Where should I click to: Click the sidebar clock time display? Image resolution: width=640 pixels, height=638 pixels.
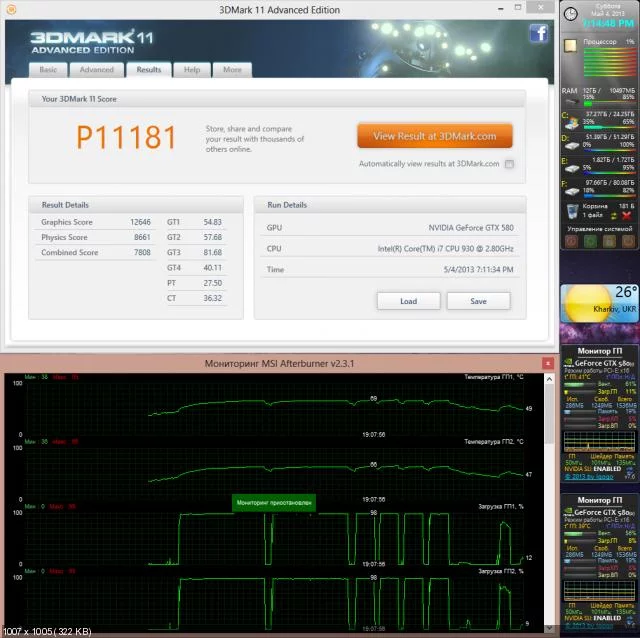[608, 24]
